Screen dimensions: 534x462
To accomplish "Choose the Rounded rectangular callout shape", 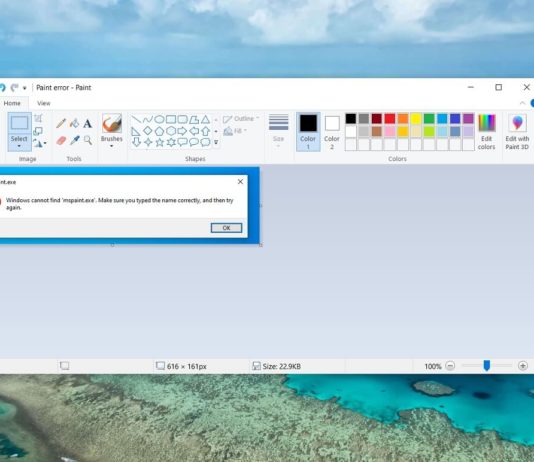I will [182, 142].
